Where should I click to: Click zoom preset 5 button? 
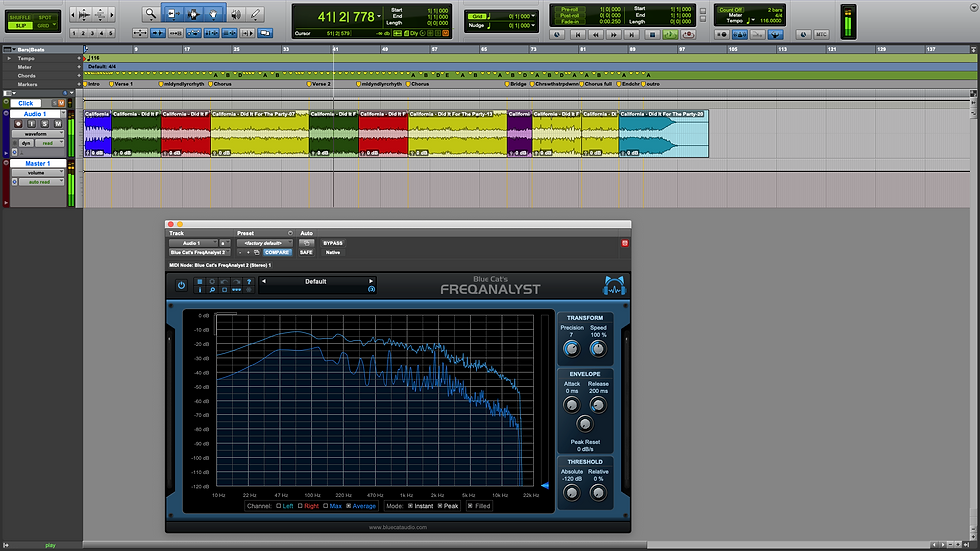[x=111, y=33]
